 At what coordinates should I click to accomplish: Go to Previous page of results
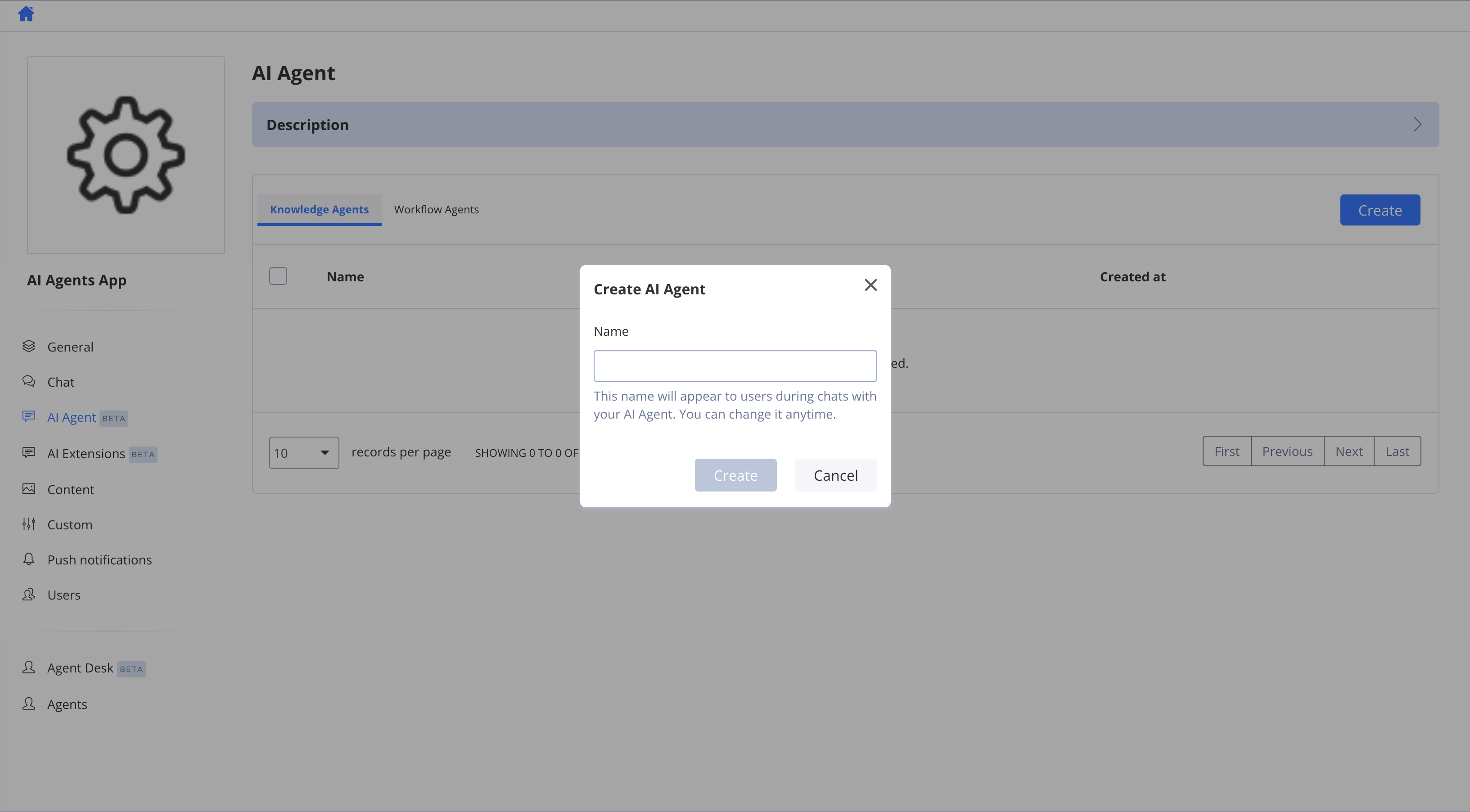click(x=1287, y=451)
